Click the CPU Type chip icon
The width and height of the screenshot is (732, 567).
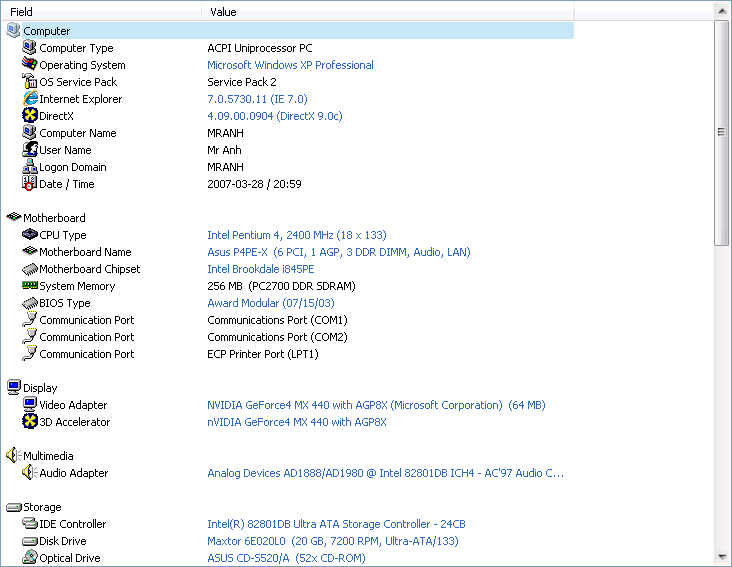pos(30,234)
